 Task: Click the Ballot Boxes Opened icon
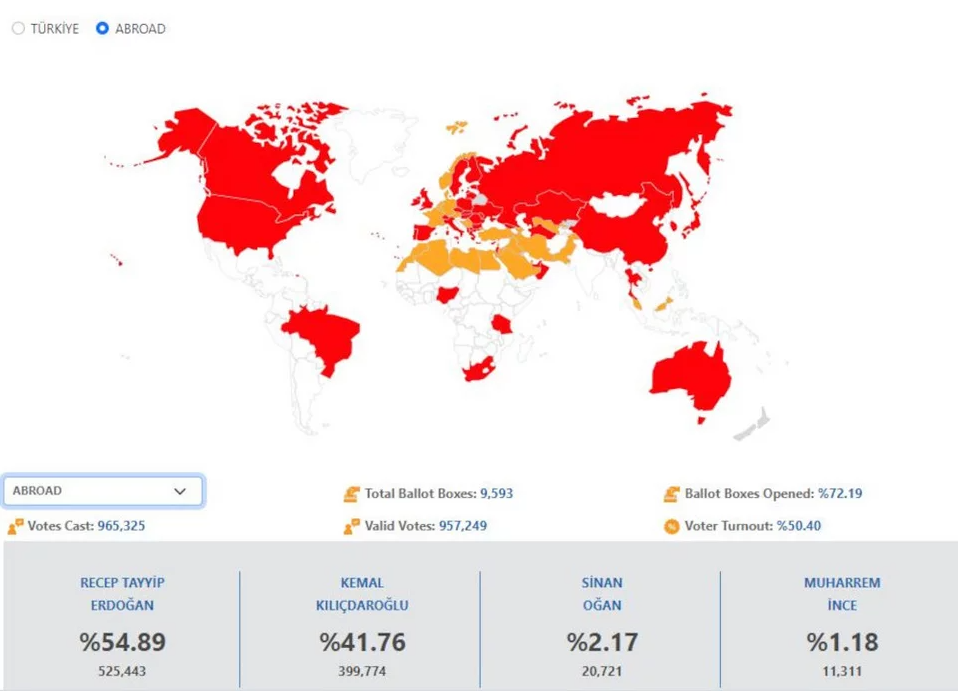671,494
